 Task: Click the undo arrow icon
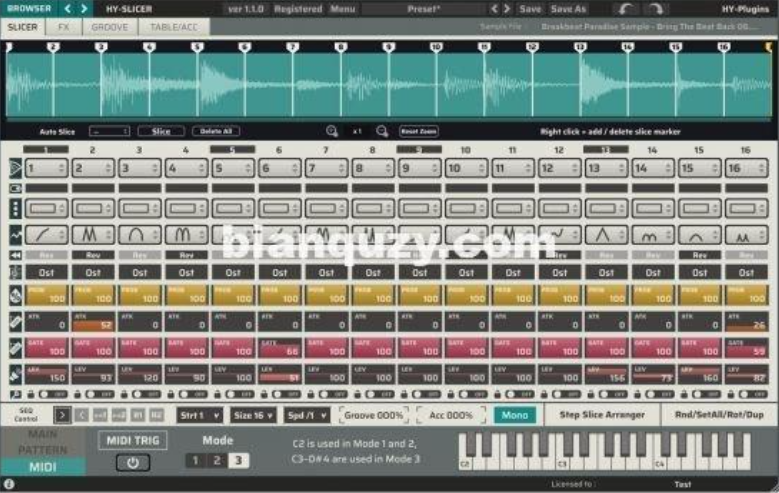[x=625, y=8]
